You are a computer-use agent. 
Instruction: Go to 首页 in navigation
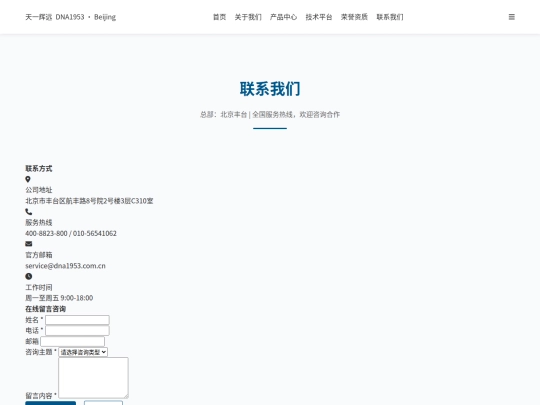[219, 17]
